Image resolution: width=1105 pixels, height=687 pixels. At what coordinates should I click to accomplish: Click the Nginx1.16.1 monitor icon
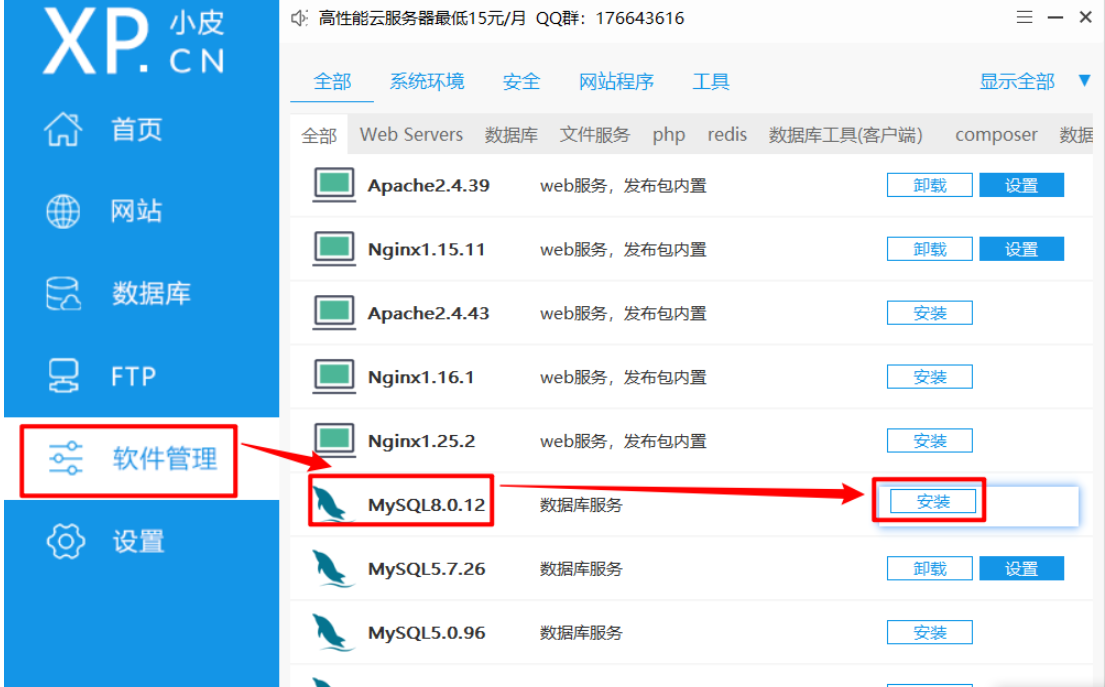point(334,377)
